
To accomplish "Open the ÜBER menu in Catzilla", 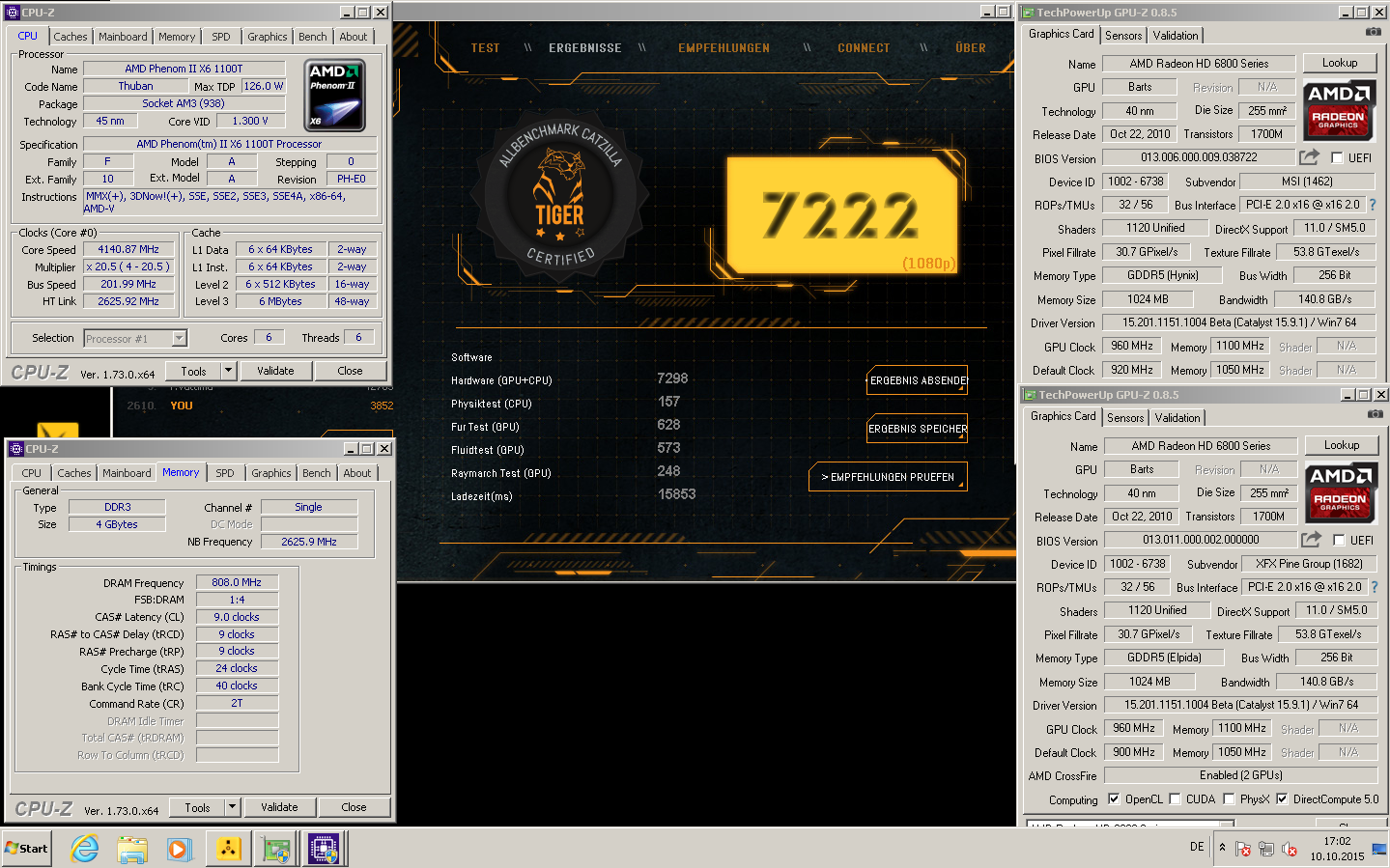I will tap(971, 48).
